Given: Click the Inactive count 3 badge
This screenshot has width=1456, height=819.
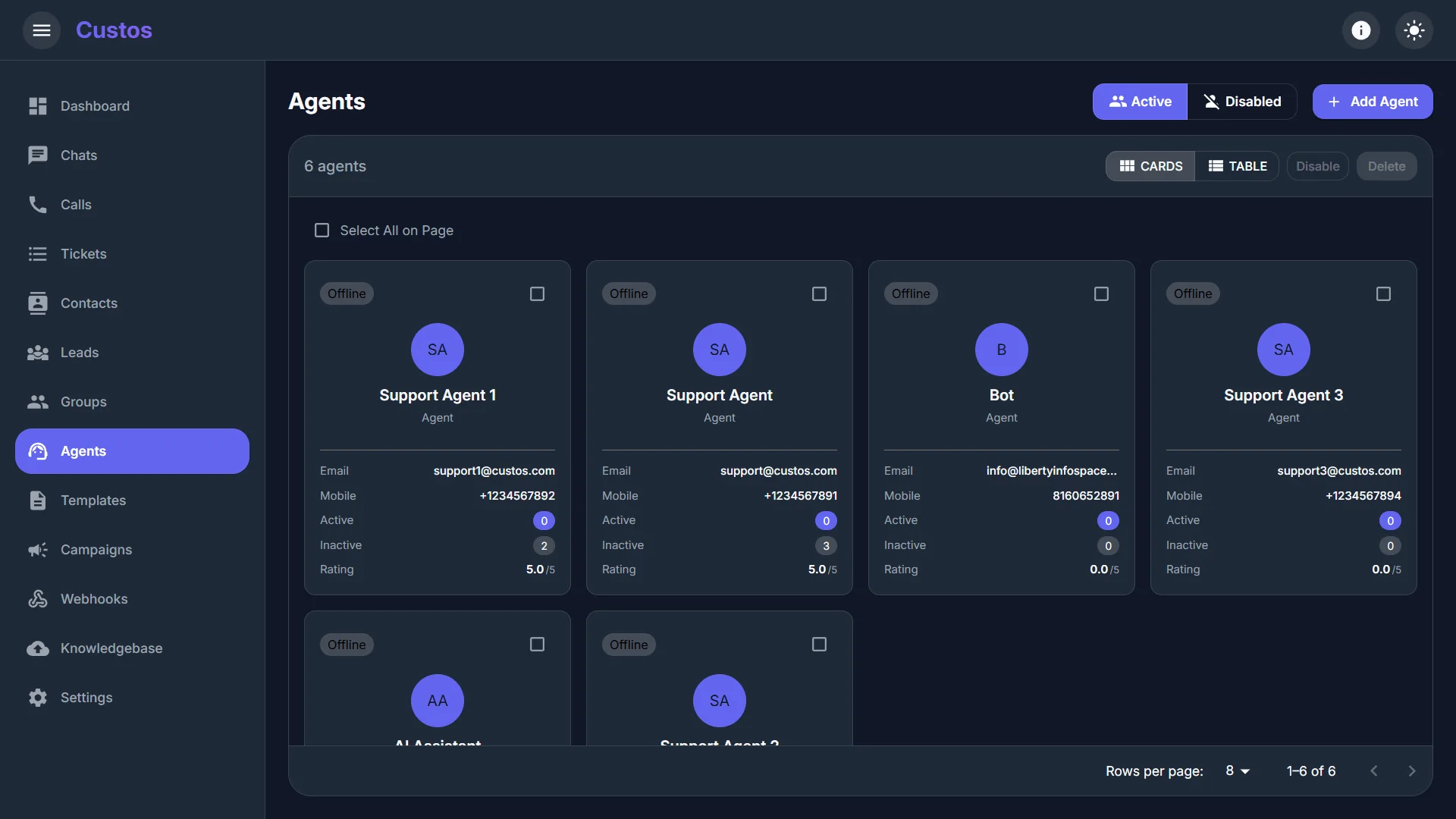Looking at the screenshot, I should tap(826, 546).
